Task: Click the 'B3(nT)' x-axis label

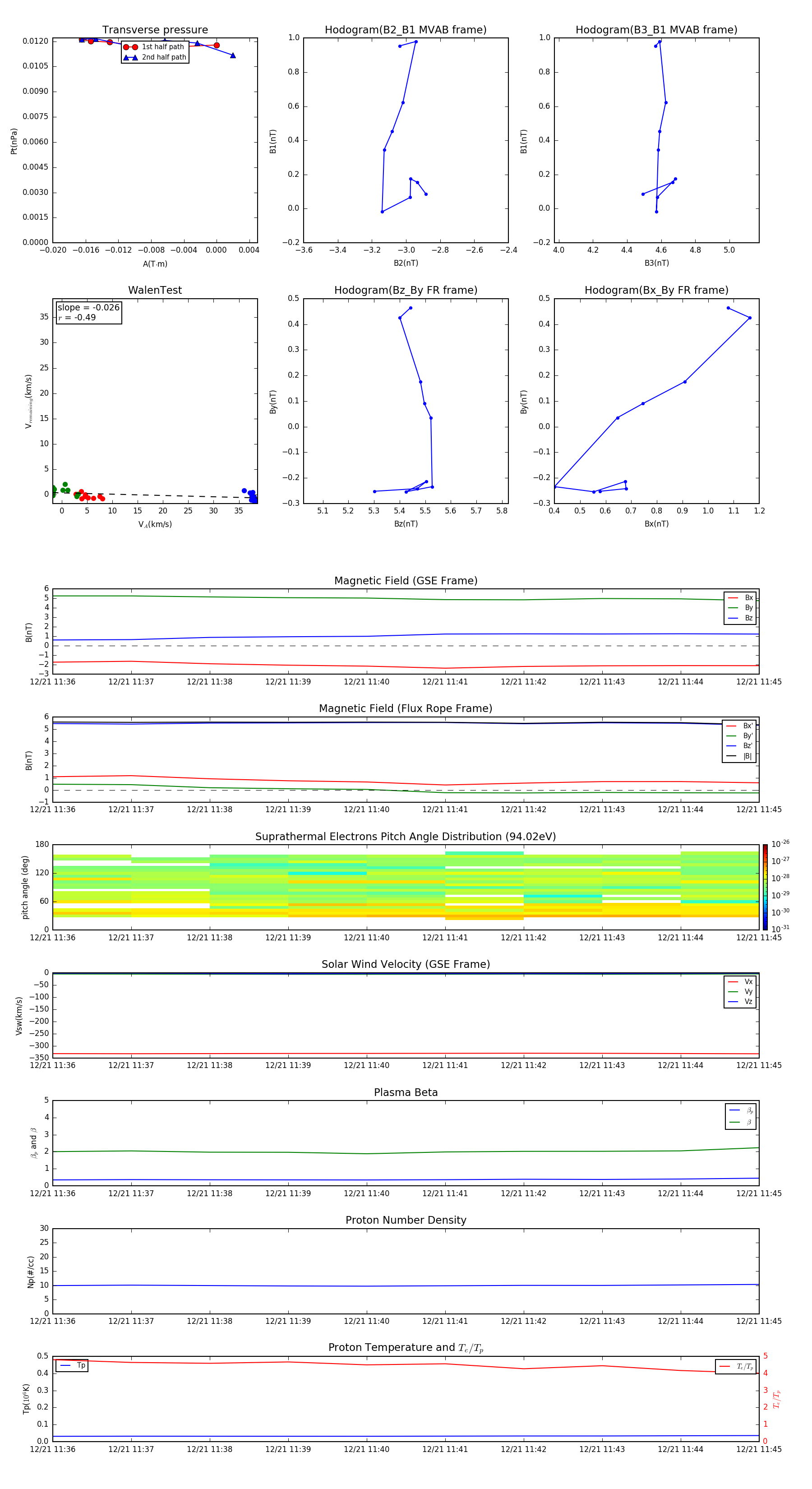Action: (x=656, y=263)
